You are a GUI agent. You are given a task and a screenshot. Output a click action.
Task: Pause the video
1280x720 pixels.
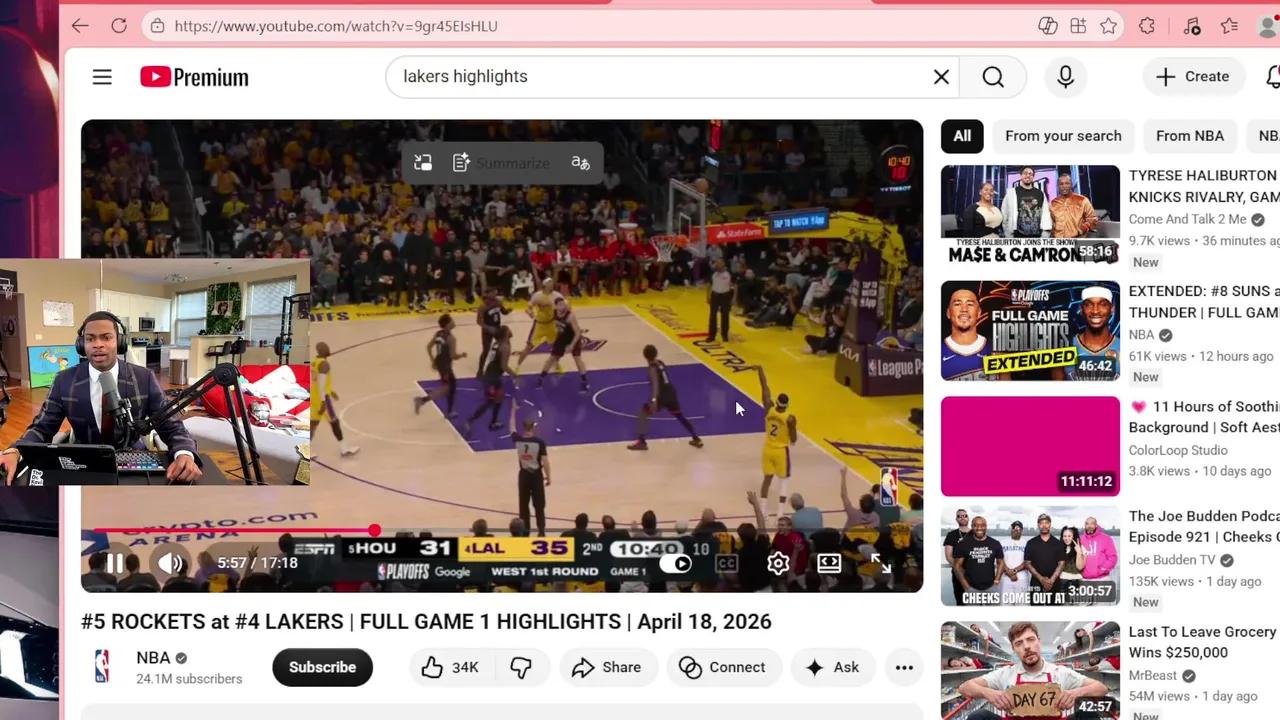(x=115, y=563)
